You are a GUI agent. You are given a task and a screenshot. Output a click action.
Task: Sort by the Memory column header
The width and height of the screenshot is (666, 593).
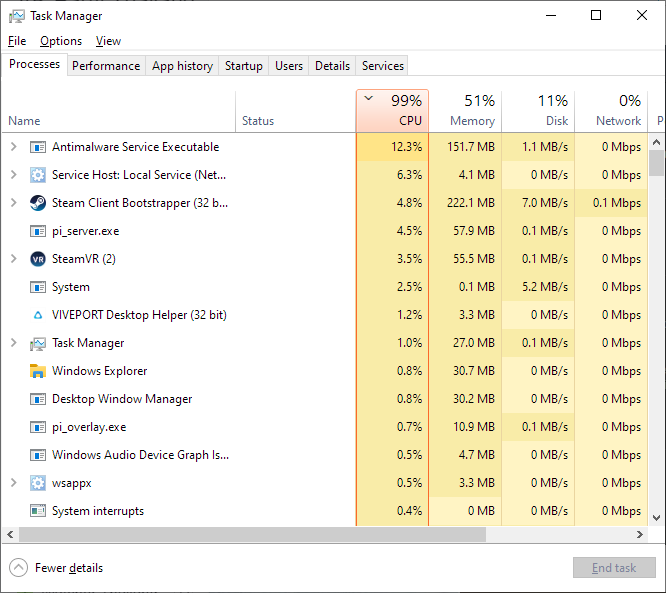(x=465, y=111)
